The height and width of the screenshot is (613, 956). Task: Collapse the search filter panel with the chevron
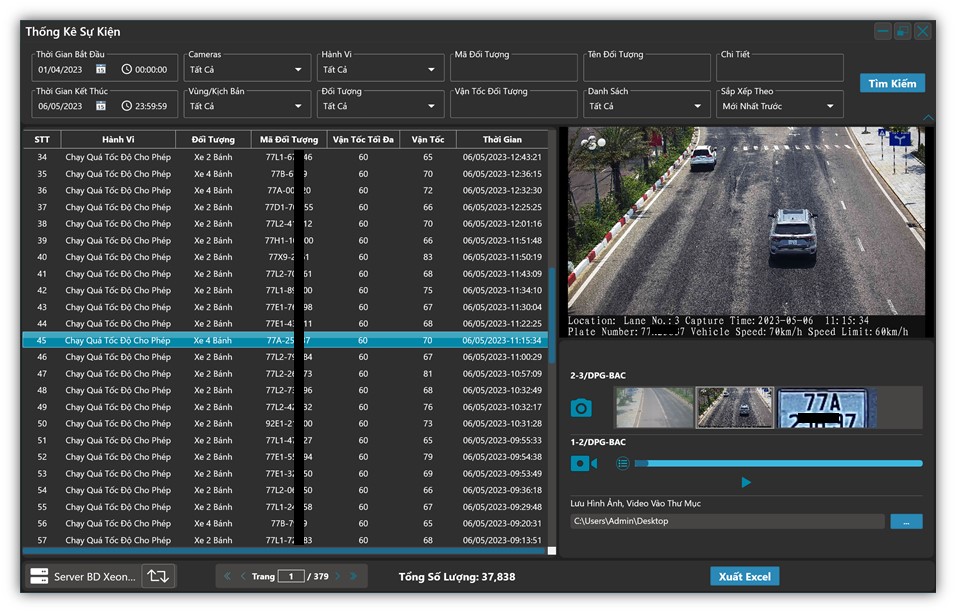coord(928,117)
